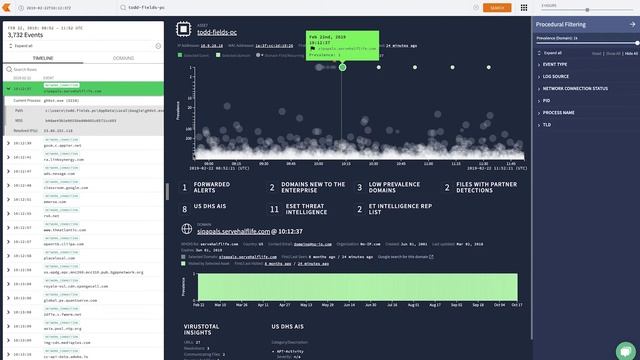640x360 pixels.
Task: Collapse Procedural Filtering panel with arrow icon
Action: click(632, 24)
